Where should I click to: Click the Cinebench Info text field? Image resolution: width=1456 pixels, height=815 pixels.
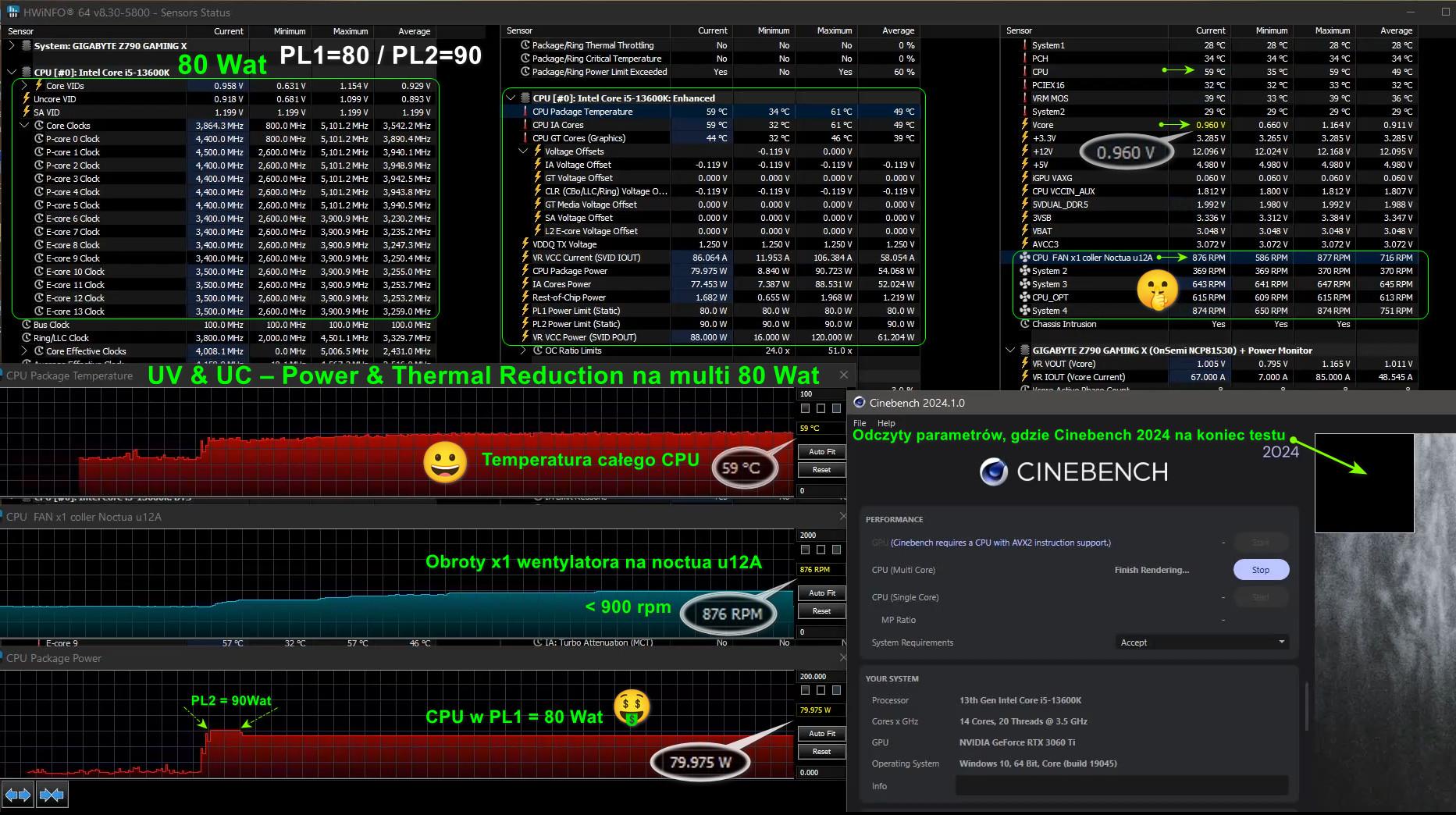[1121, 786]
